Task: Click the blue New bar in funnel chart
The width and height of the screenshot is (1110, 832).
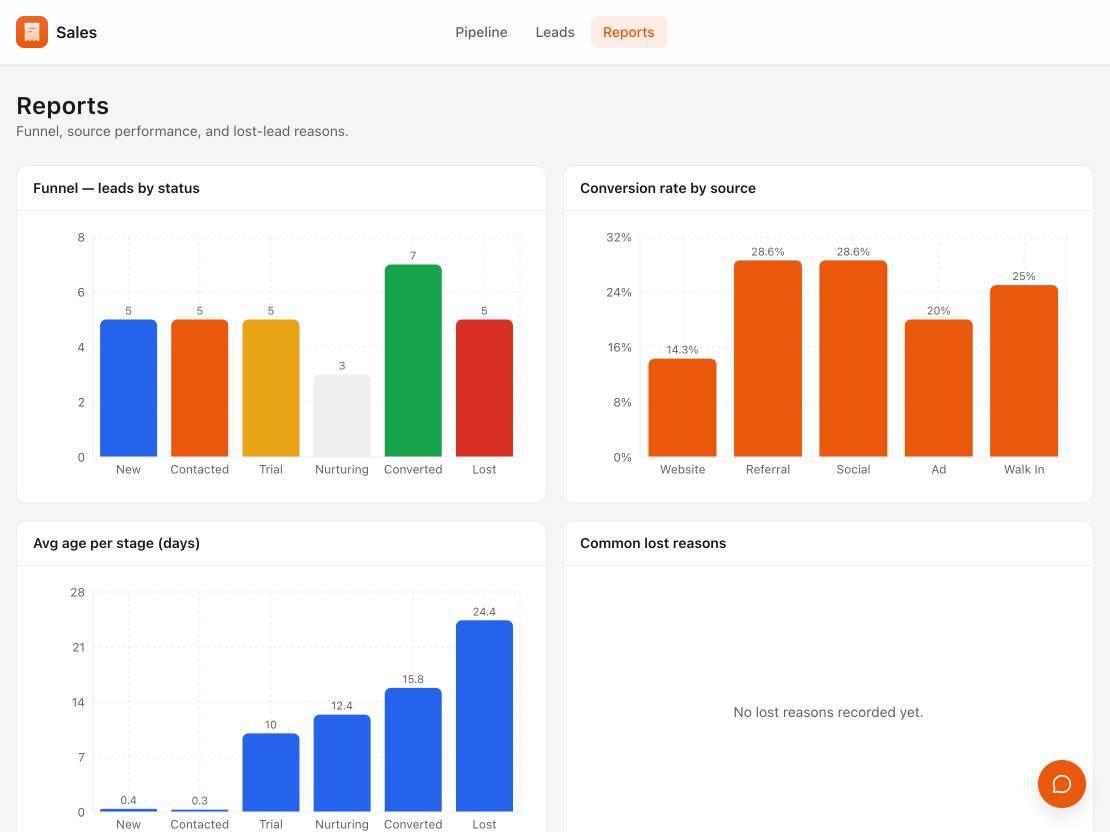Action: coord(128,388)
